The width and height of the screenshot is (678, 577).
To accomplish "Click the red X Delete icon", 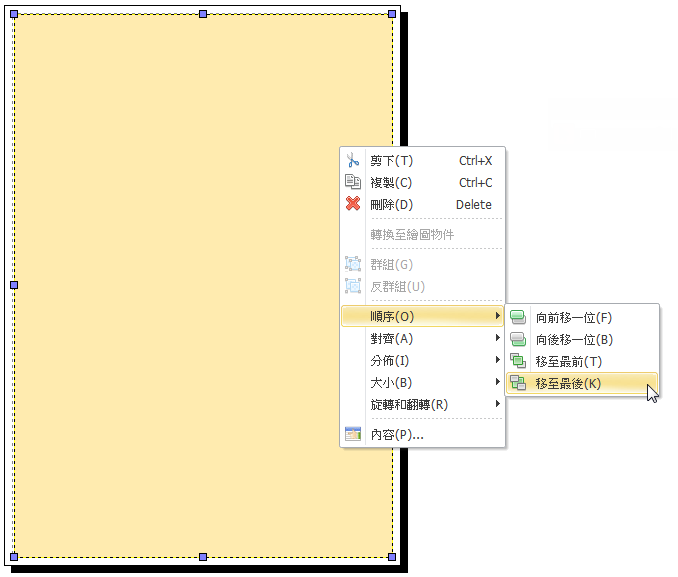I will (x=353, y=204).
